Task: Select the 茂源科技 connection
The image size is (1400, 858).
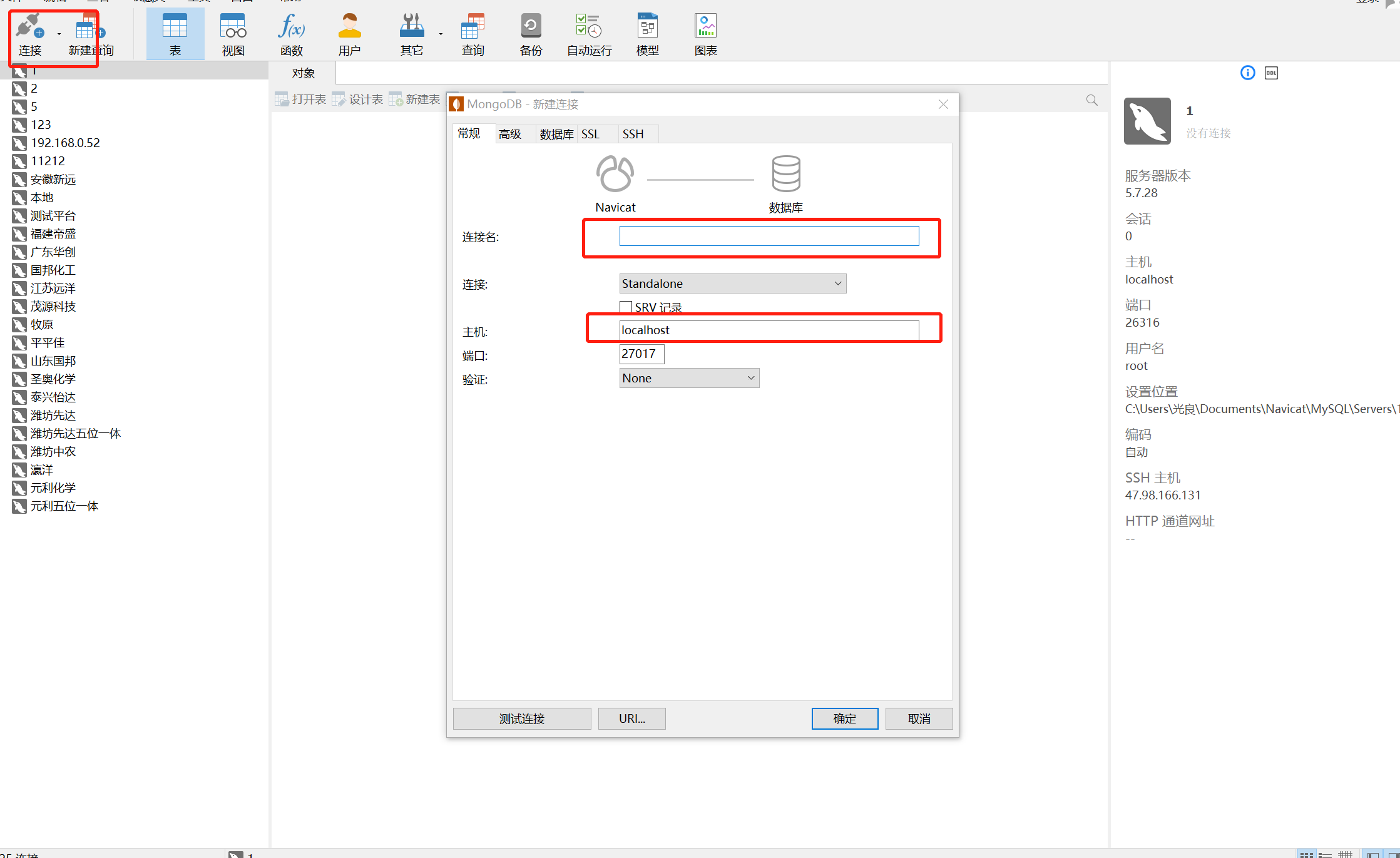Action: (x=134, y=306)
